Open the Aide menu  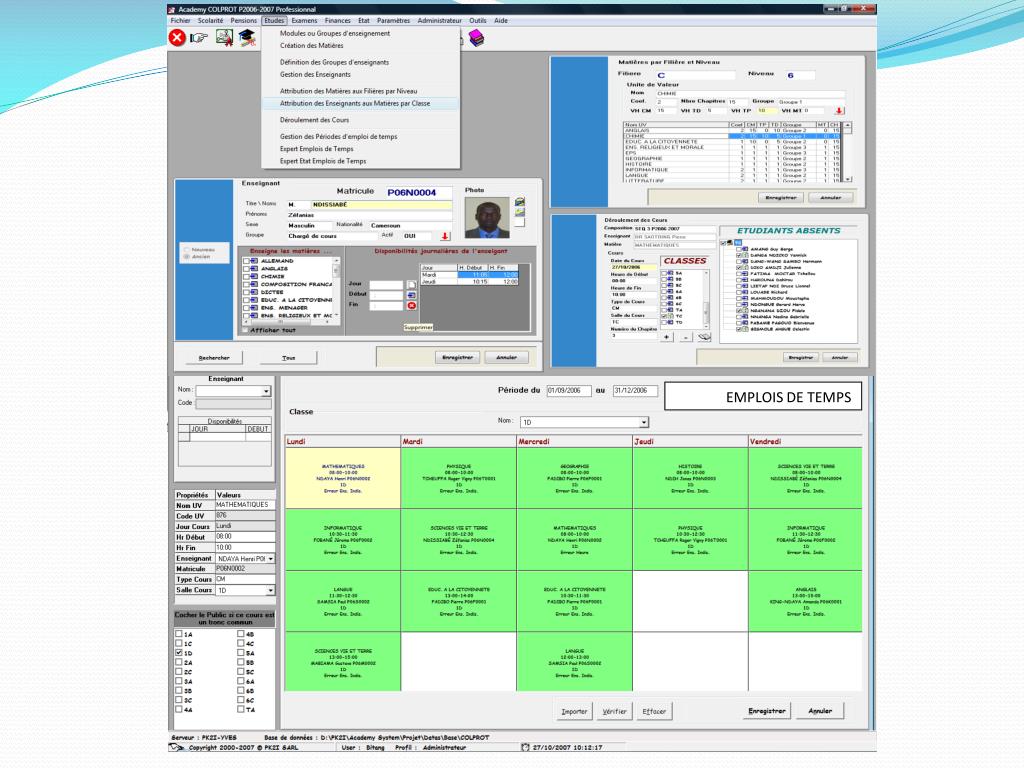[x=501, y=21]
